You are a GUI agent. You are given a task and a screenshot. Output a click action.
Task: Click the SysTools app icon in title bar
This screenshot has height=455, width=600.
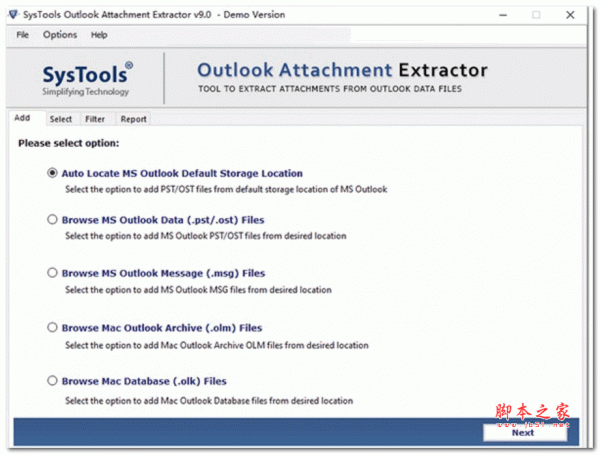pyautogui.click(x=13, y=15)
